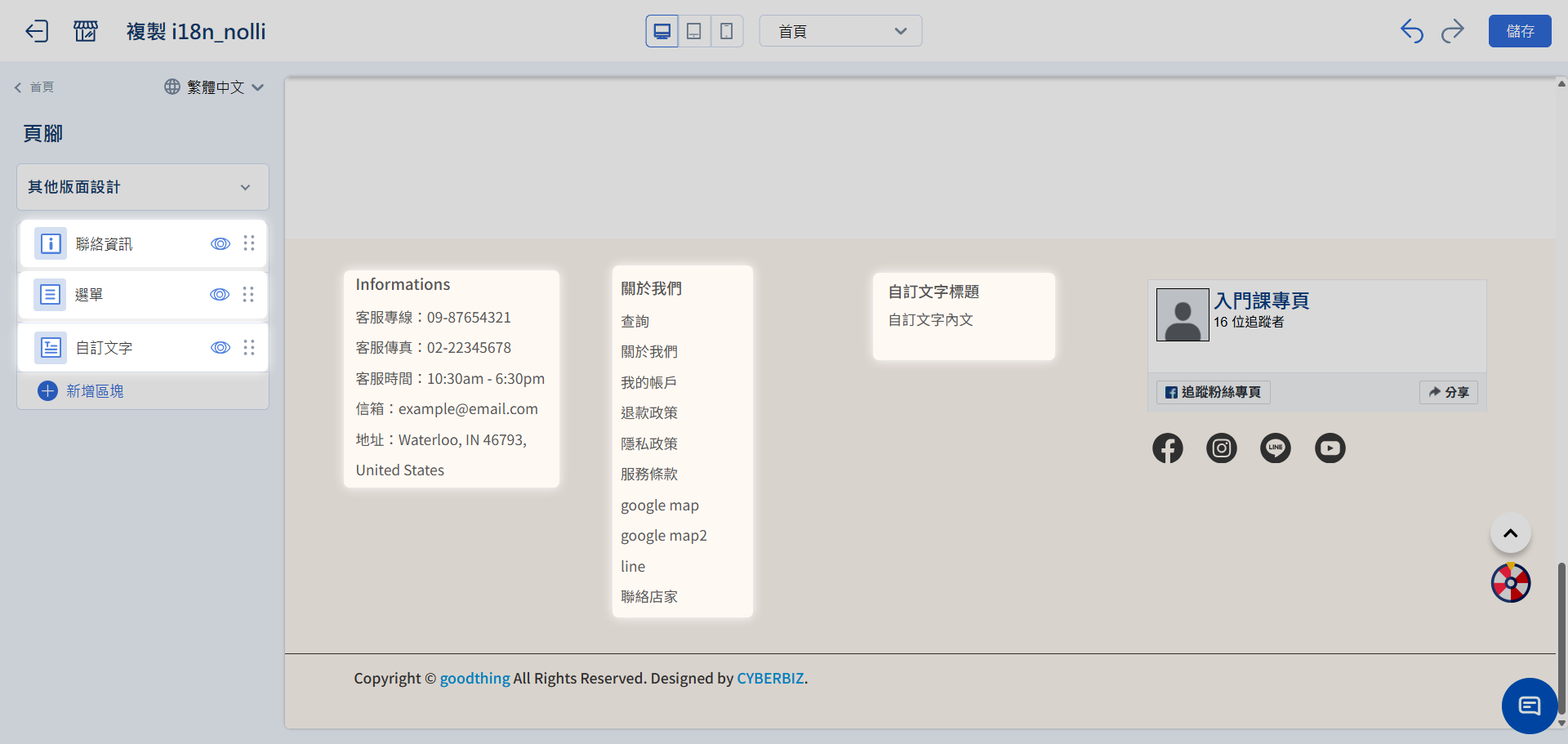
Task: Redo the last change
Action: point(1453,31)
